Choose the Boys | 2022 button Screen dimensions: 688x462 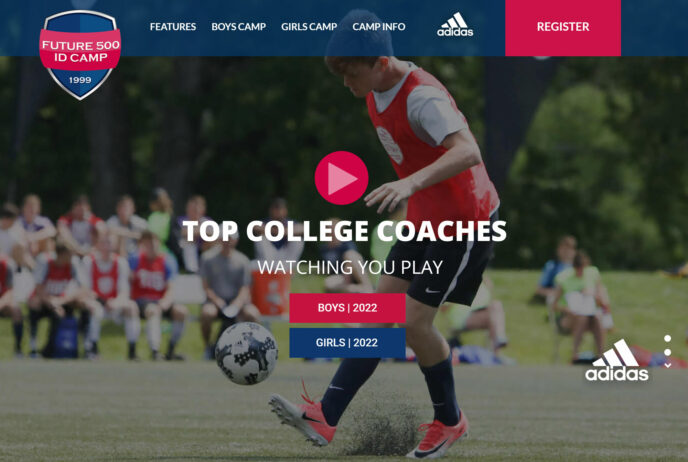tap(348, 308)
